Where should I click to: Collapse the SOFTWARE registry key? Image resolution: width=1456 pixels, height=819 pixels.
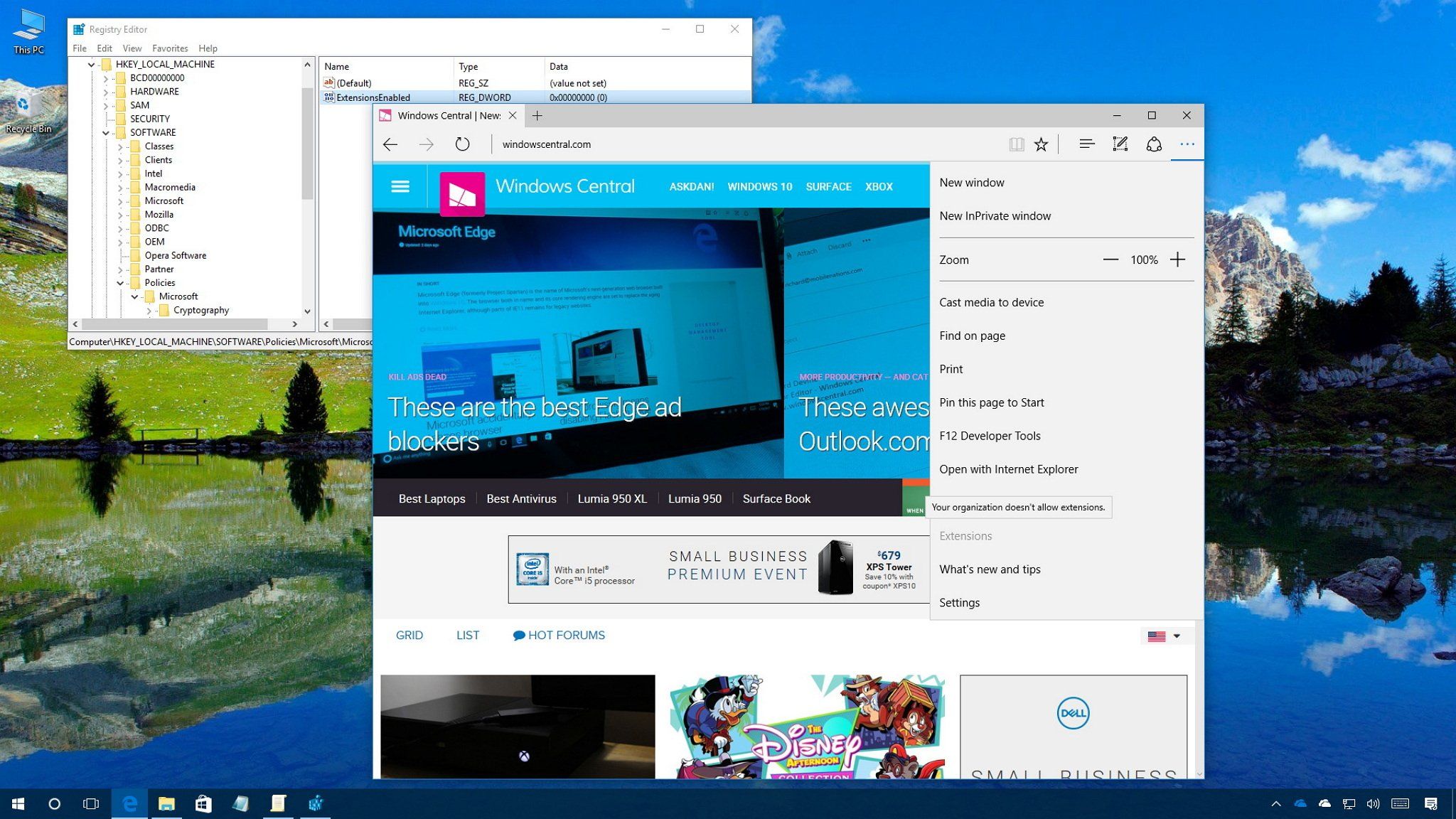[105, 132]
